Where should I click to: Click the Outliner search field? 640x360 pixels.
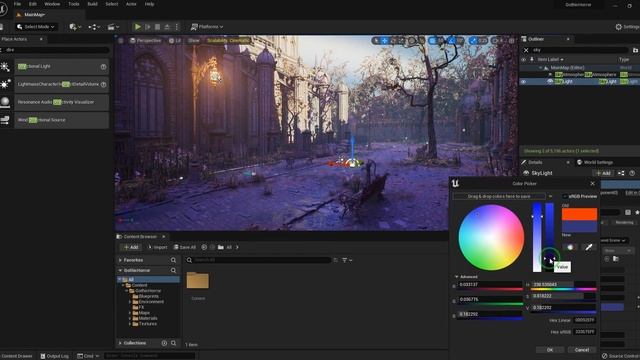[580, 50]
